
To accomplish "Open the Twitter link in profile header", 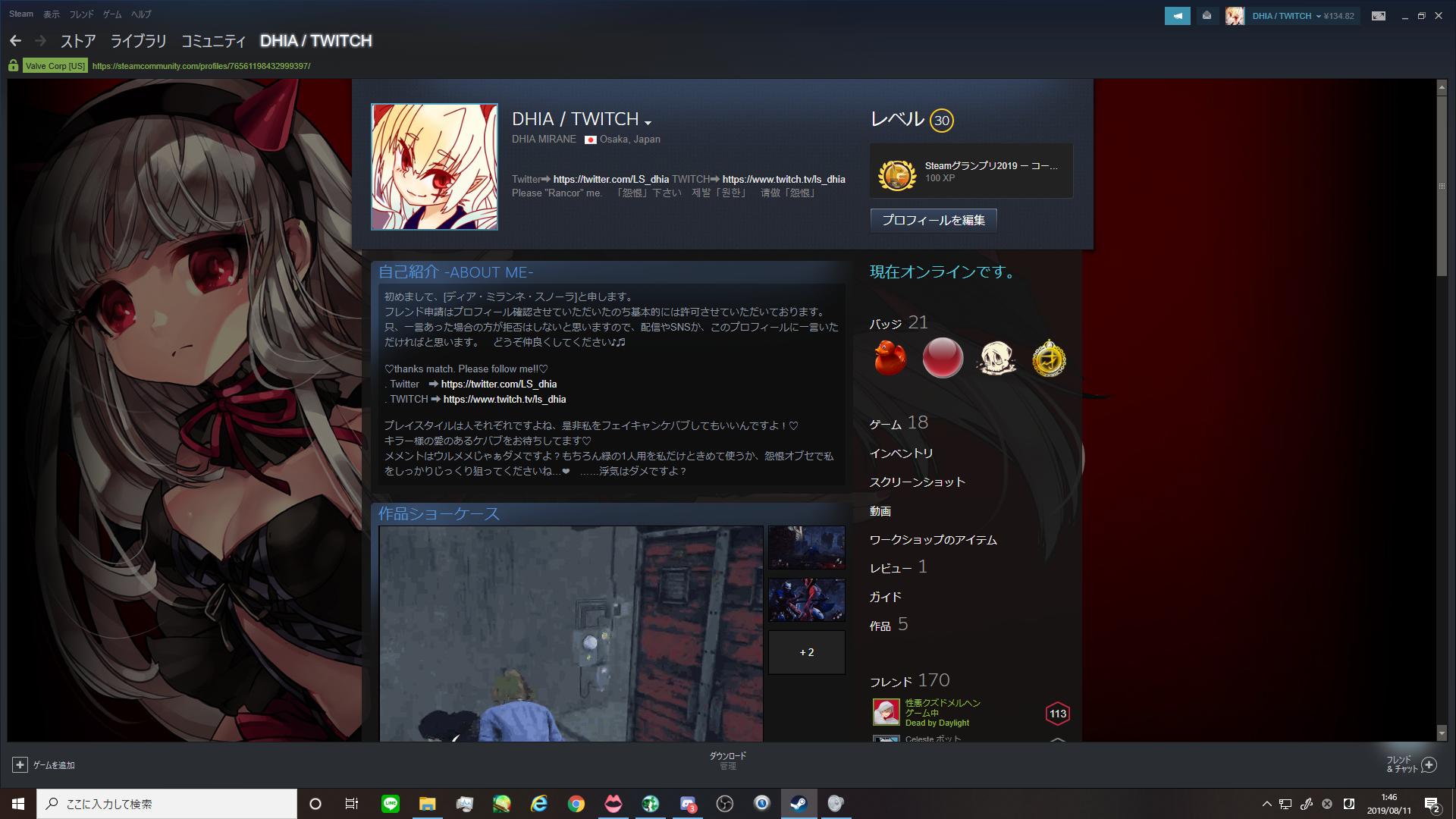I will click(x=611, y=179).
